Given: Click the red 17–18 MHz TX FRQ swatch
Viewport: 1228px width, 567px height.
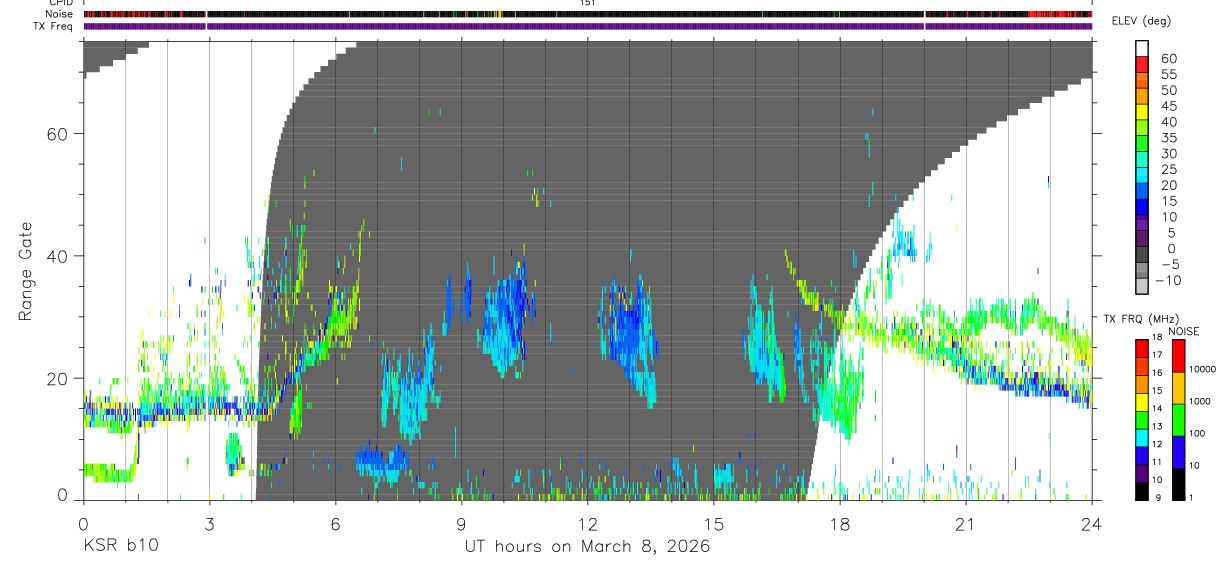Looking at the screenshot, I should pyautogui.click(x=1142, y=347).
